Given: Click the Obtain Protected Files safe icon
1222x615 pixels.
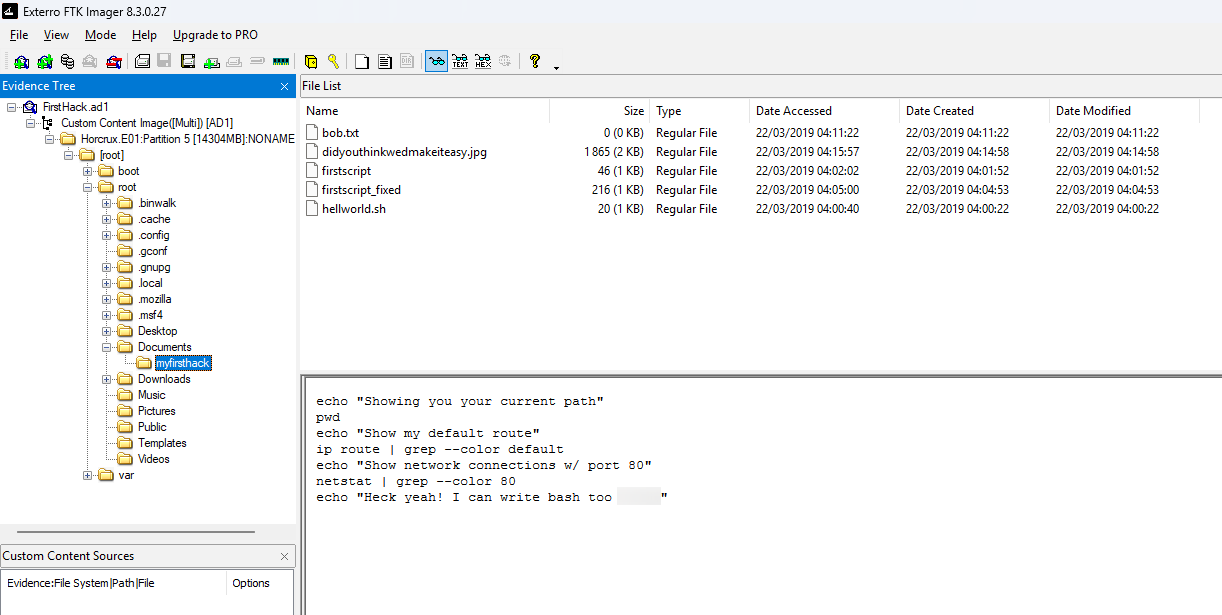Looking at the screenshot, I should (311, 61).
